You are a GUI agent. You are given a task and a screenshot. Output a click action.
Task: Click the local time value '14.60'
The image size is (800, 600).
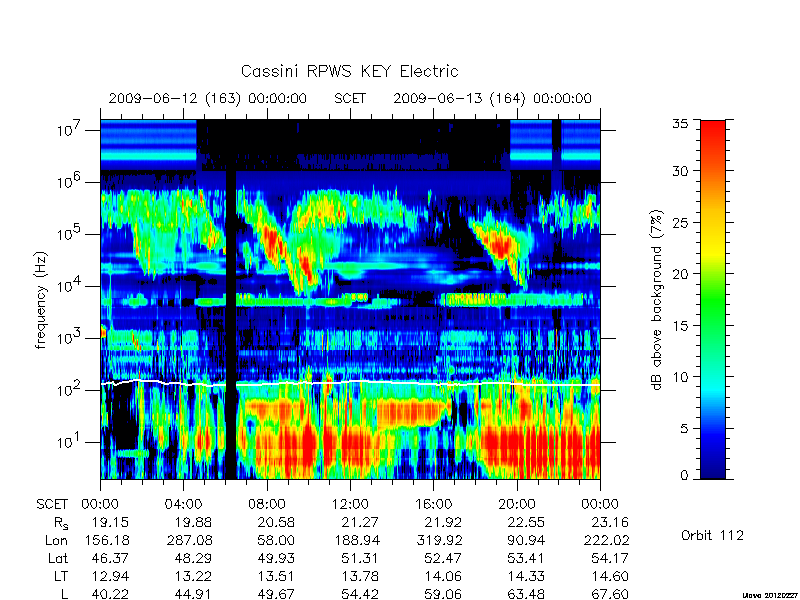[x=610, y=577]
